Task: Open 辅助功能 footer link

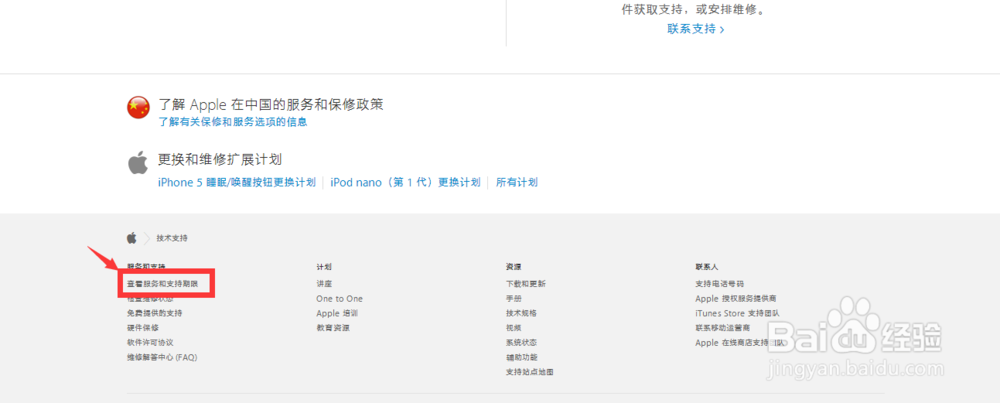Action: [521, 357]
